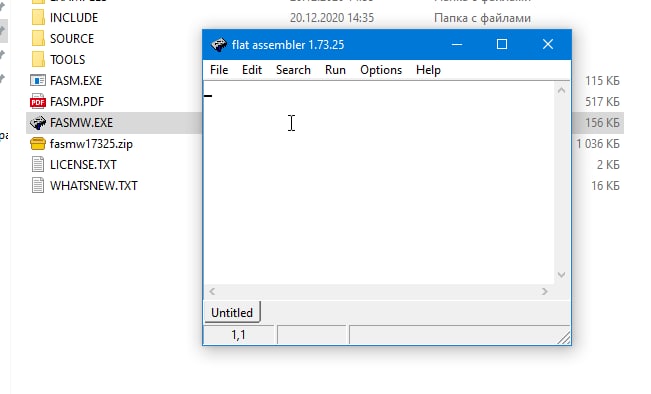Close the flat assembler window
This screenshot has height=394, width=651.
[548, 44]
